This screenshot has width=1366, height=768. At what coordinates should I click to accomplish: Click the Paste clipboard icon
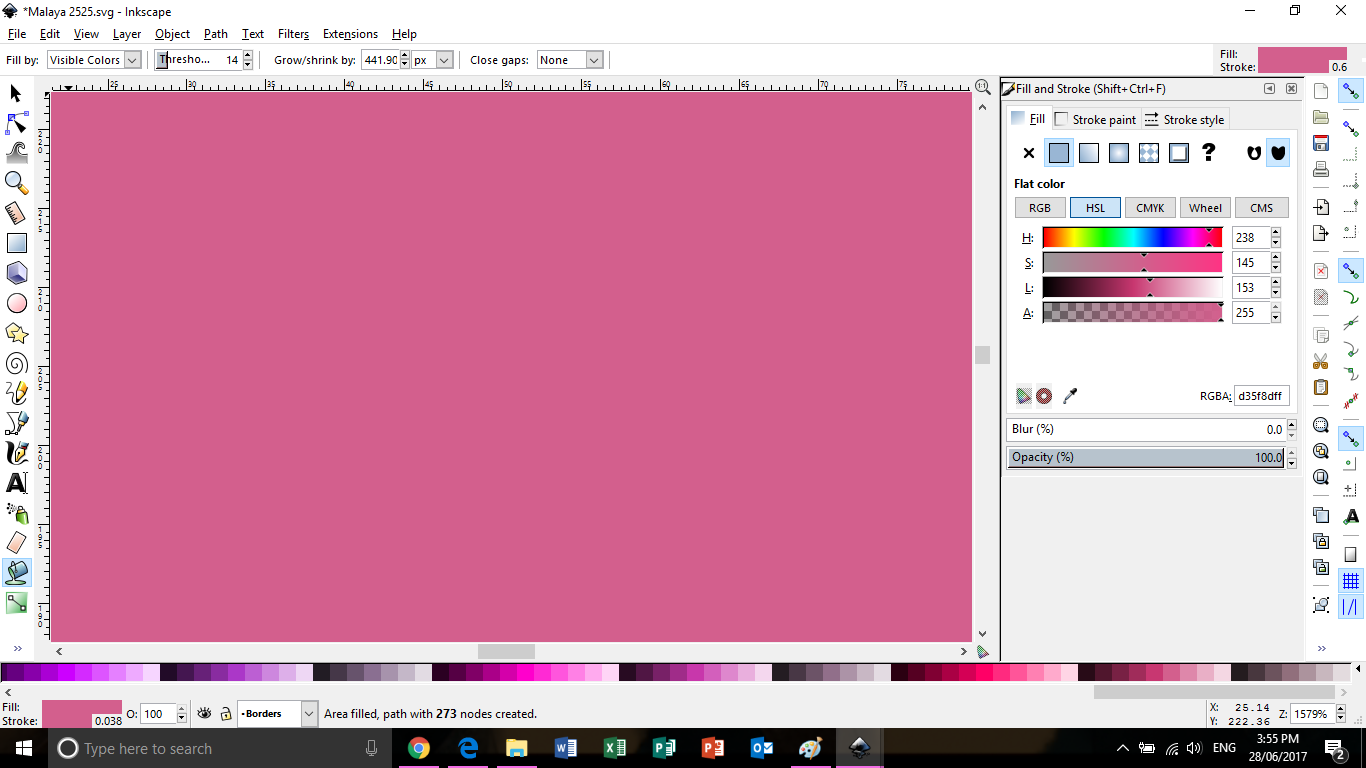pyautogui.click(x=1321, y=387)
